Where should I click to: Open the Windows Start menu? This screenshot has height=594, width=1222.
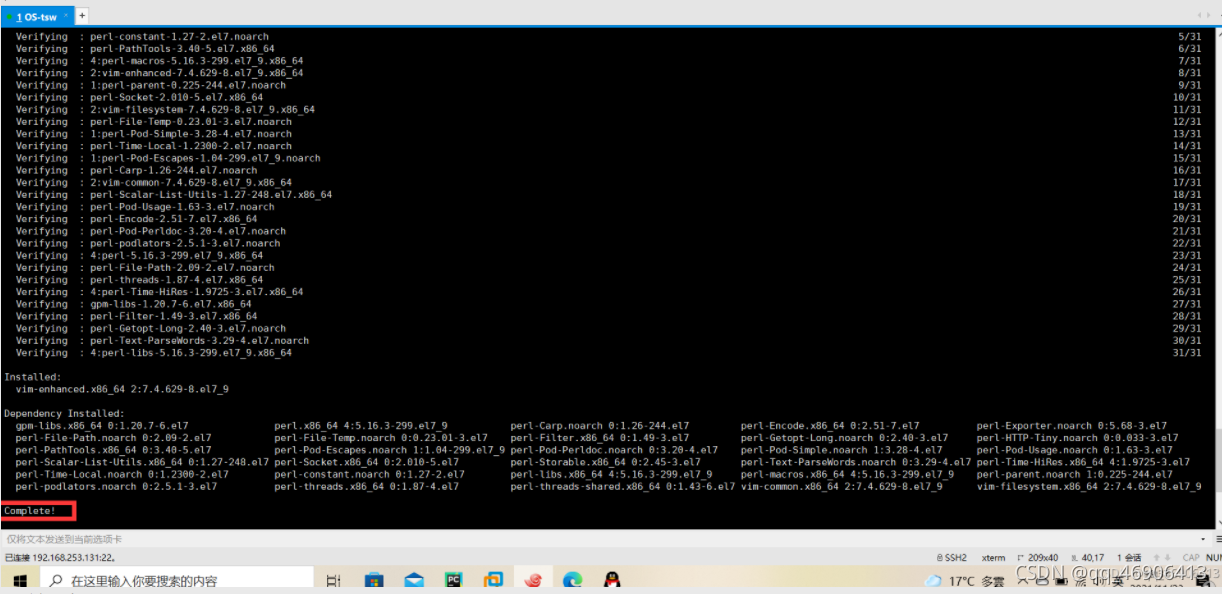(x=19, y=581)
